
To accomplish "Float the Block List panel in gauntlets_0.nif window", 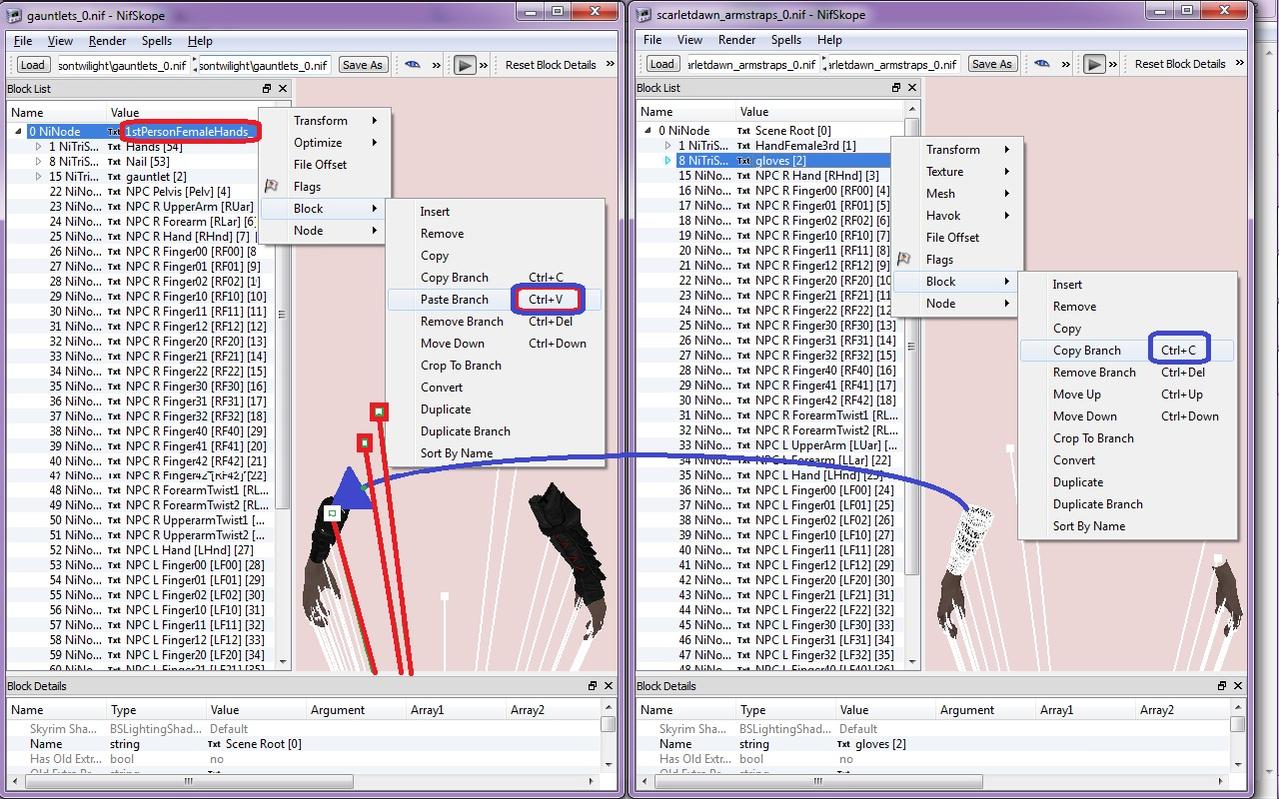I will [267, 89].
